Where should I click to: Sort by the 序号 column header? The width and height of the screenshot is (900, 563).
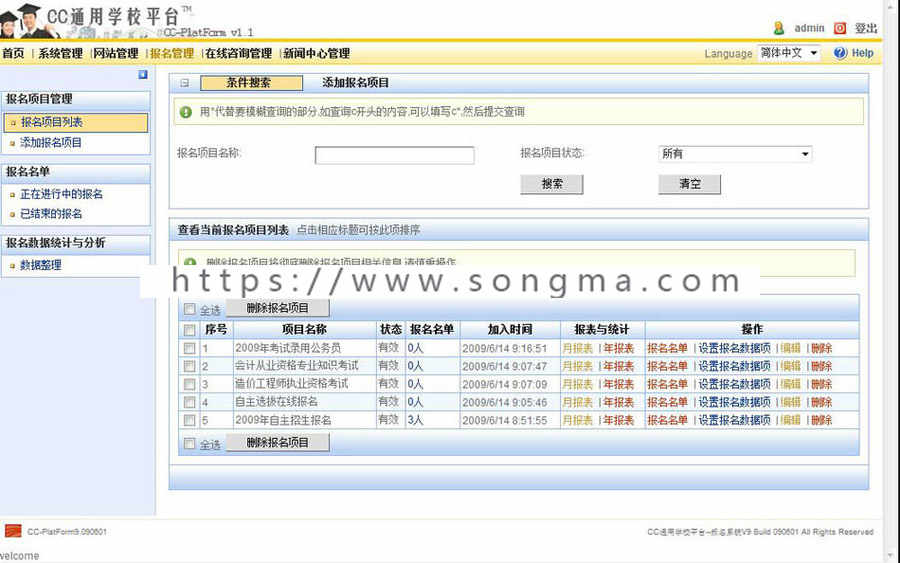click(216, 329)
